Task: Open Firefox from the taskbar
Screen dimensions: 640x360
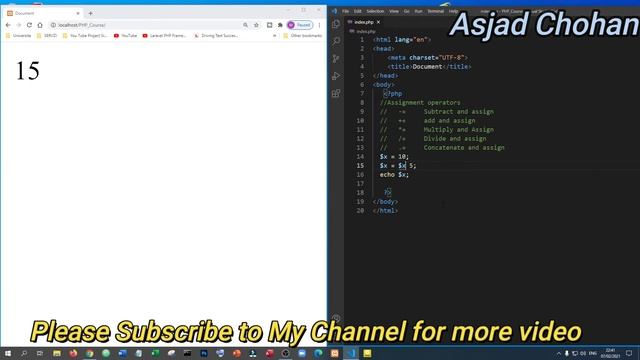Action: point(73,353)
